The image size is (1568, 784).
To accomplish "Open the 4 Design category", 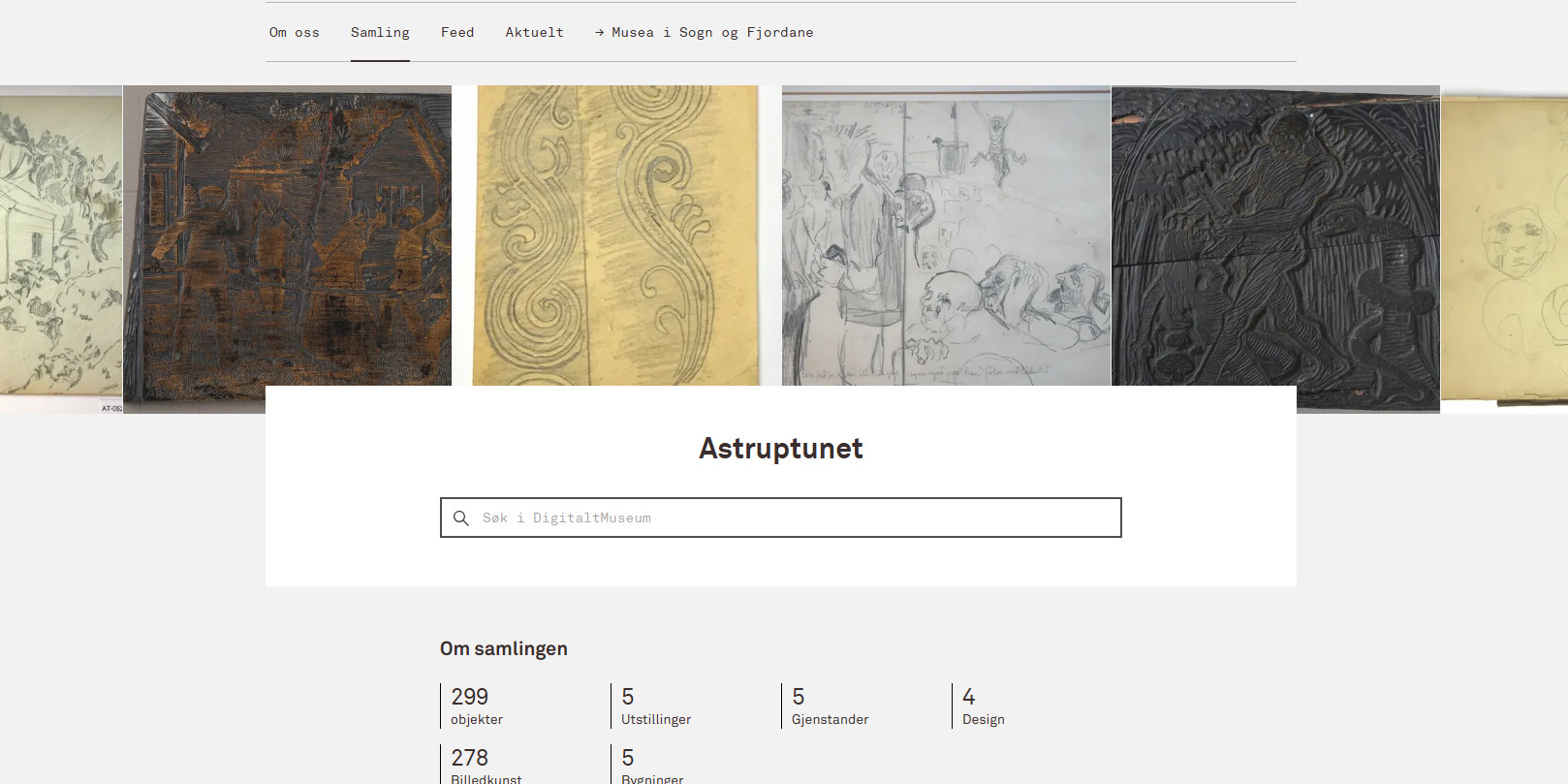I will coord(983,706).
